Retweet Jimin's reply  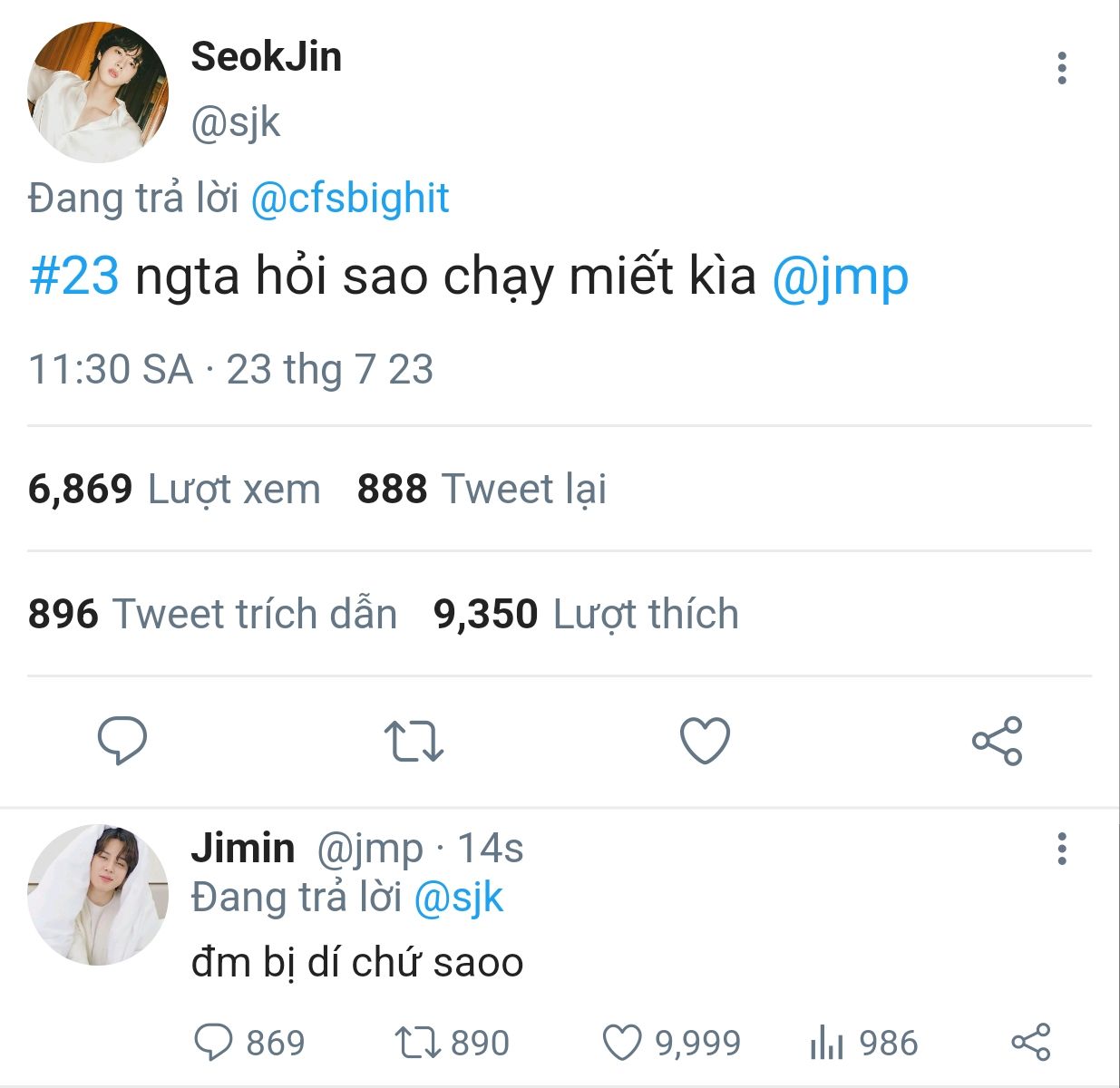click(x=418, y=1043)
